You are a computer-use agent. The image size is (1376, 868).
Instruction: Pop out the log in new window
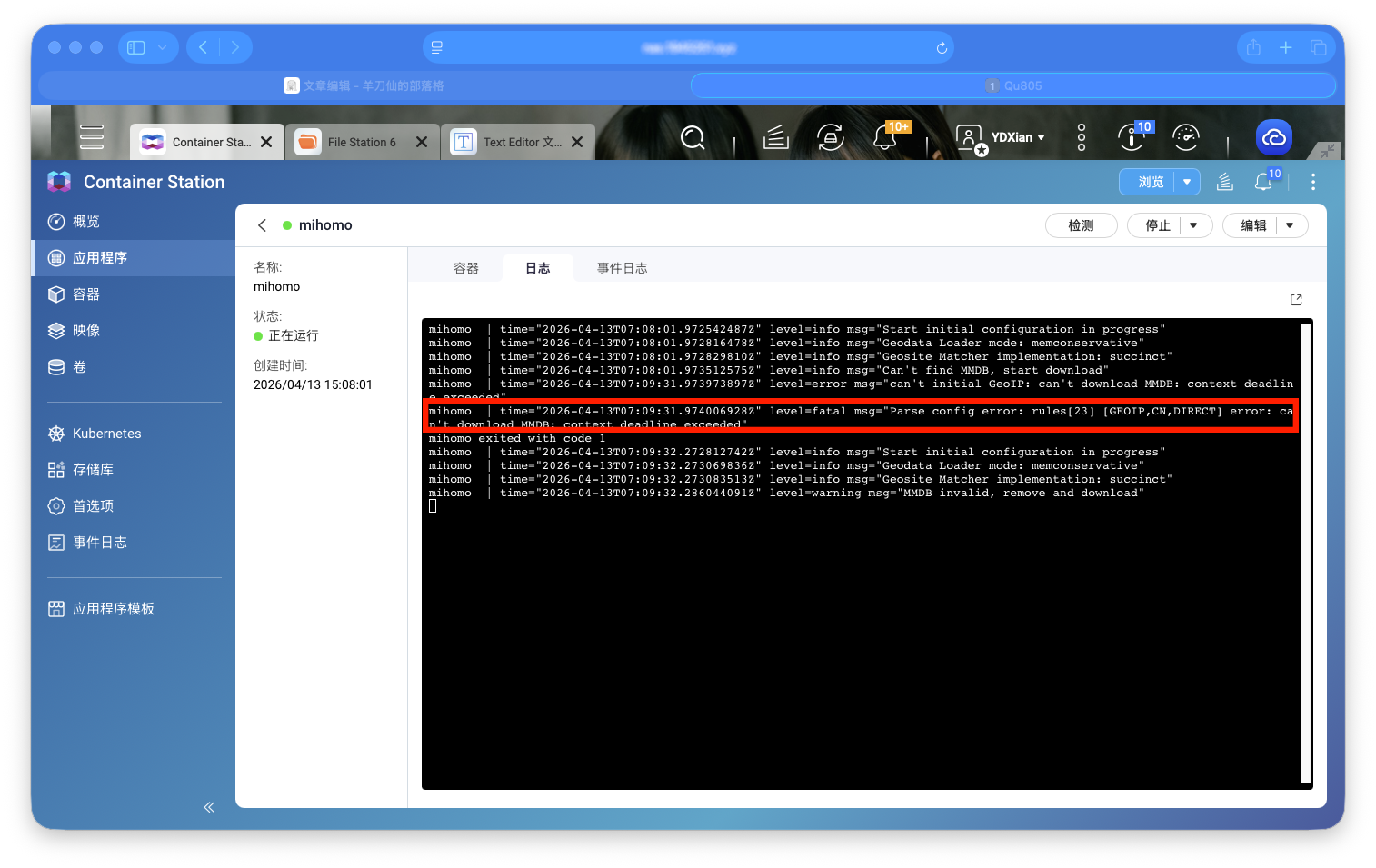click(1296, 300)
